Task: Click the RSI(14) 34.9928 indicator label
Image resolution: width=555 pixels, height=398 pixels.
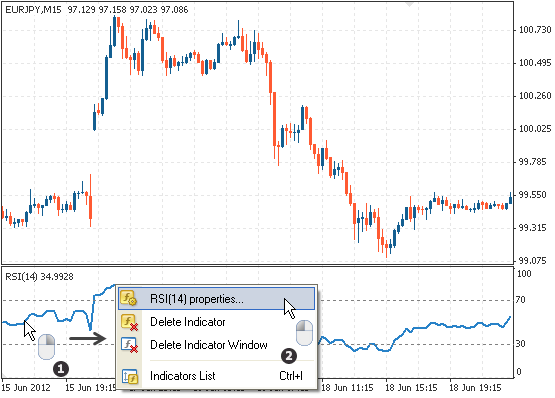Action: pos(39,277)
